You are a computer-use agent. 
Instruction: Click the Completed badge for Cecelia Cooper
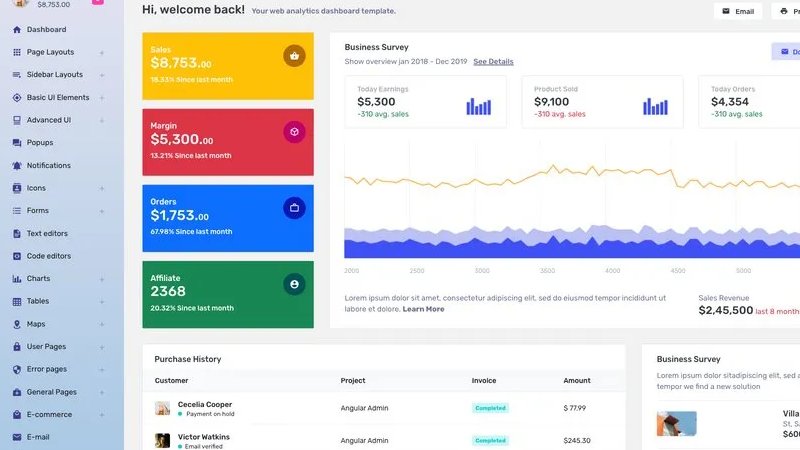(490, 408)
